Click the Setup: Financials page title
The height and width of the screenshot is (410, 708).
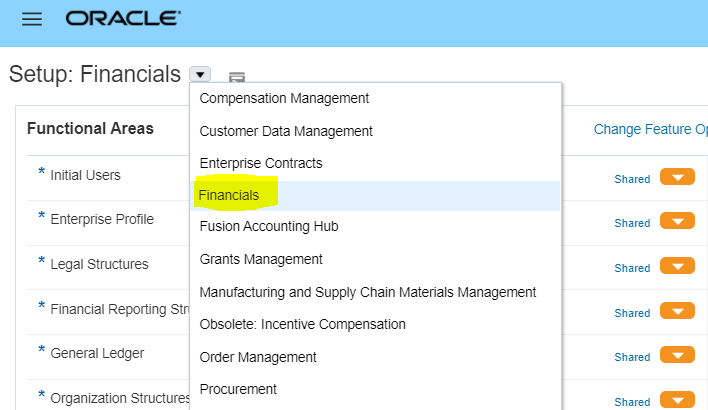click(x=95, y=74)
